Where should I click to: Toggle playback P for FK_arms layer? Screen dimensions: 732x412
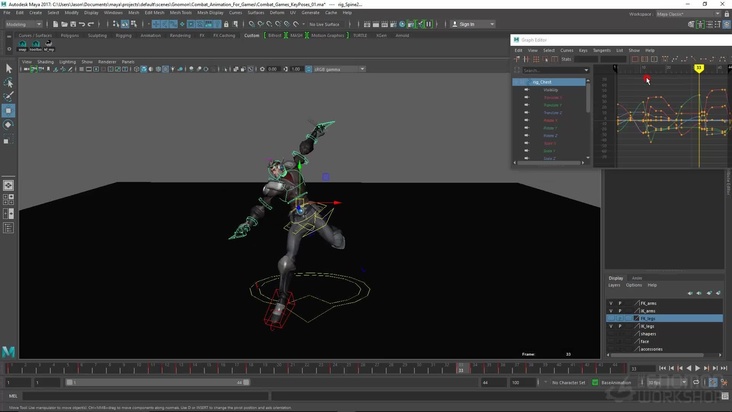620,303
